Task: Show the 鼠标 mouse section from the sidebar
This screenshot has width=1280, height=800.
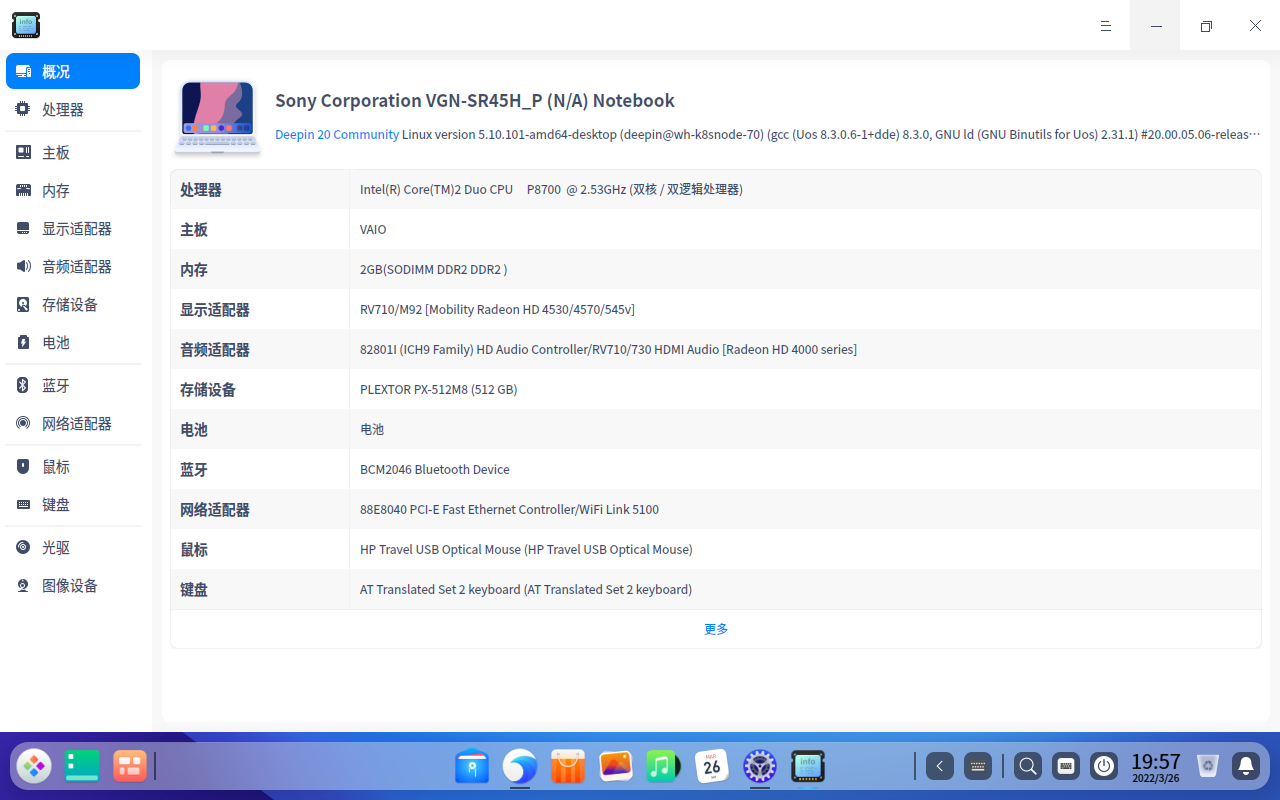Action: click(73, 466)
